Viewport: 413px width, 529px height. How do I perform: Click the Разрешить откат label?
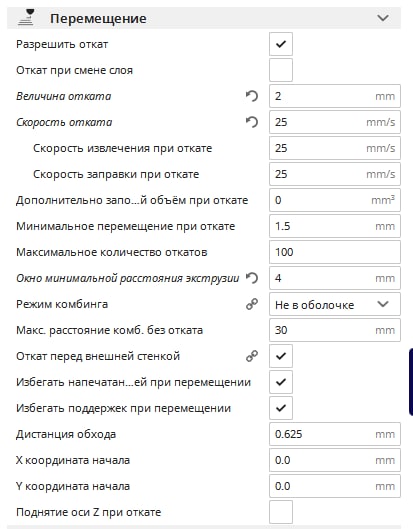[62, 44]
